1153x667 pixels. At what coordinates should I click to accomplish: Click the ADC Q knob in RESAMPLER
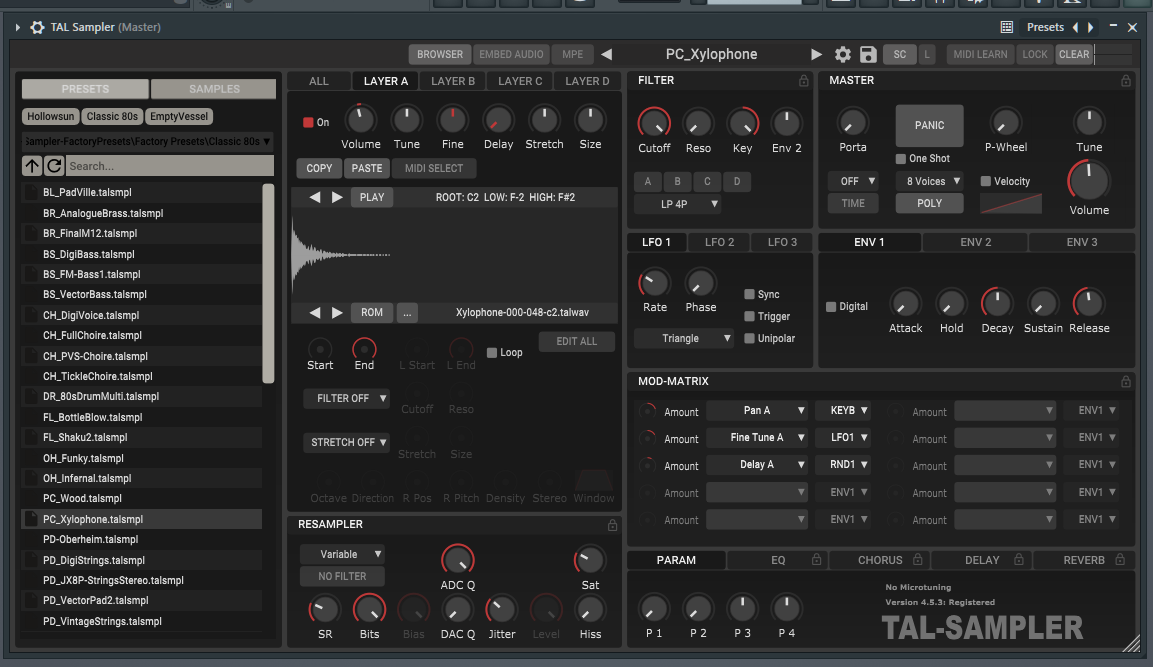[457, 561]
